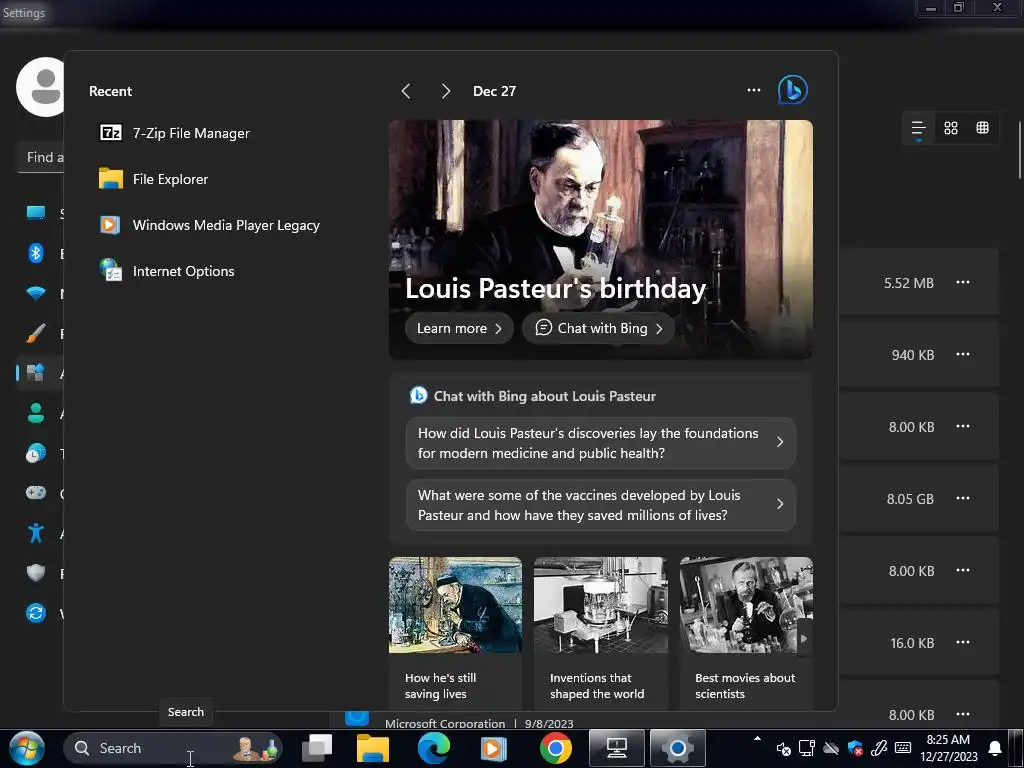Open more options for the 5.52 MB app
Image resolution: width=1024 pixels, height=768 pixels.
point(963,283)
